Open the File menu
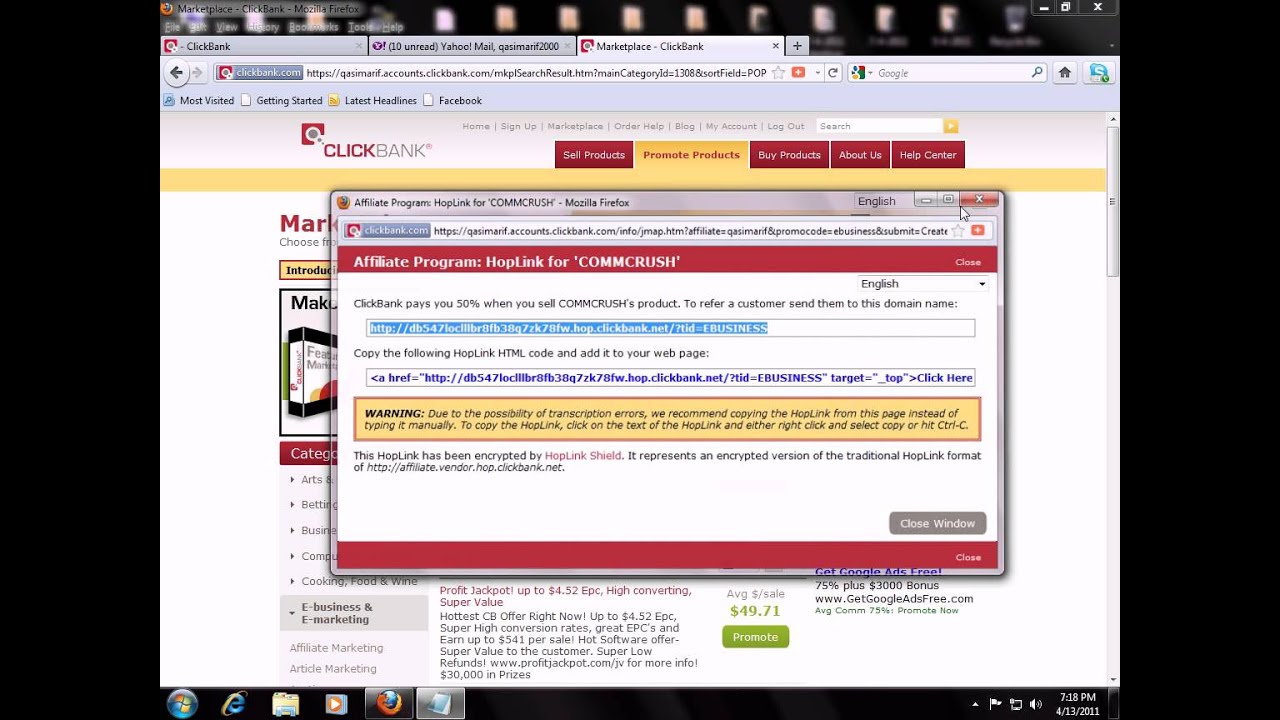Viewport: 1280px width, 720px height. pyautogui.click(x=172, y=27)
